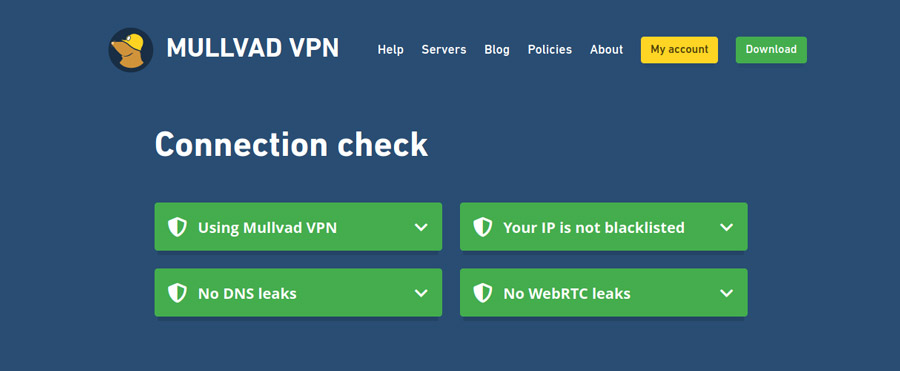
Task: Expand No DNS leaks chevron
Action: coord(421,293)
